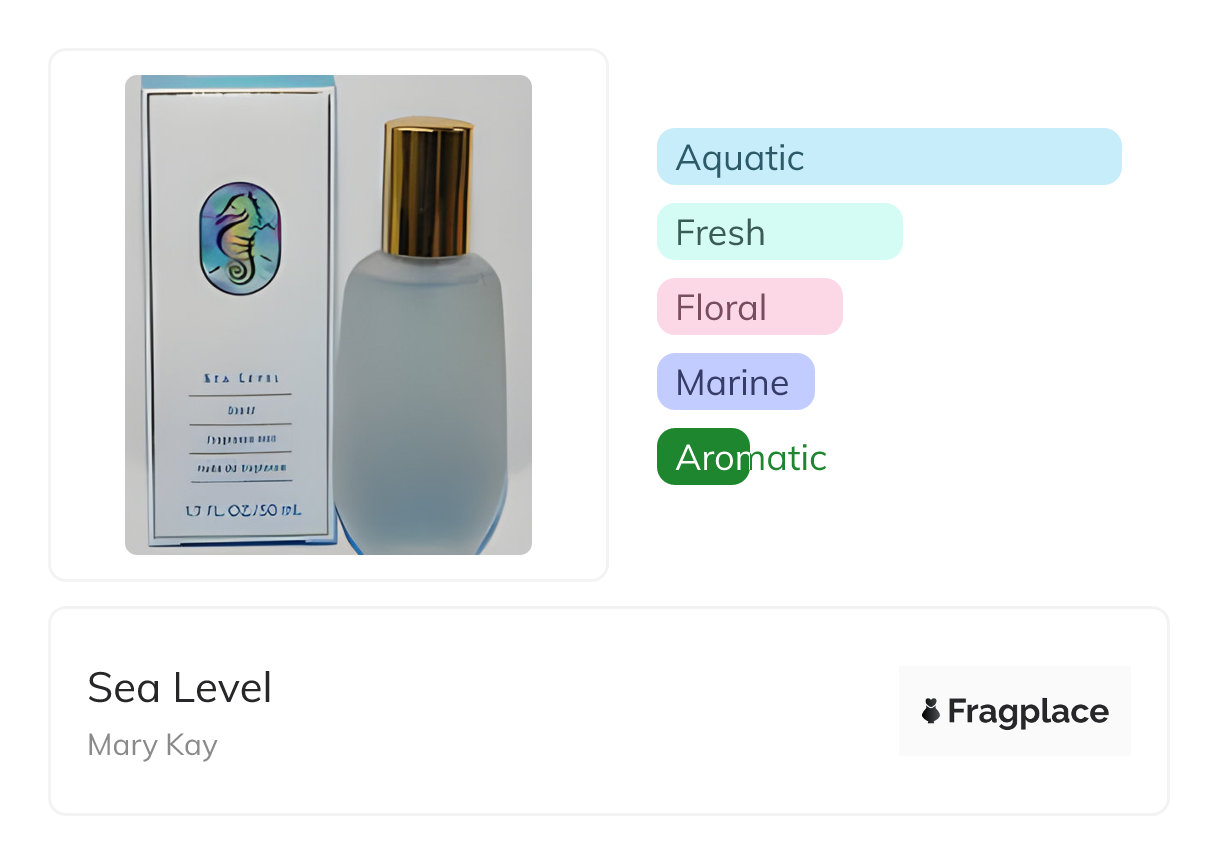Click the volume text on the box
This screenshot has width=1218, height=864.
point(243,510)
